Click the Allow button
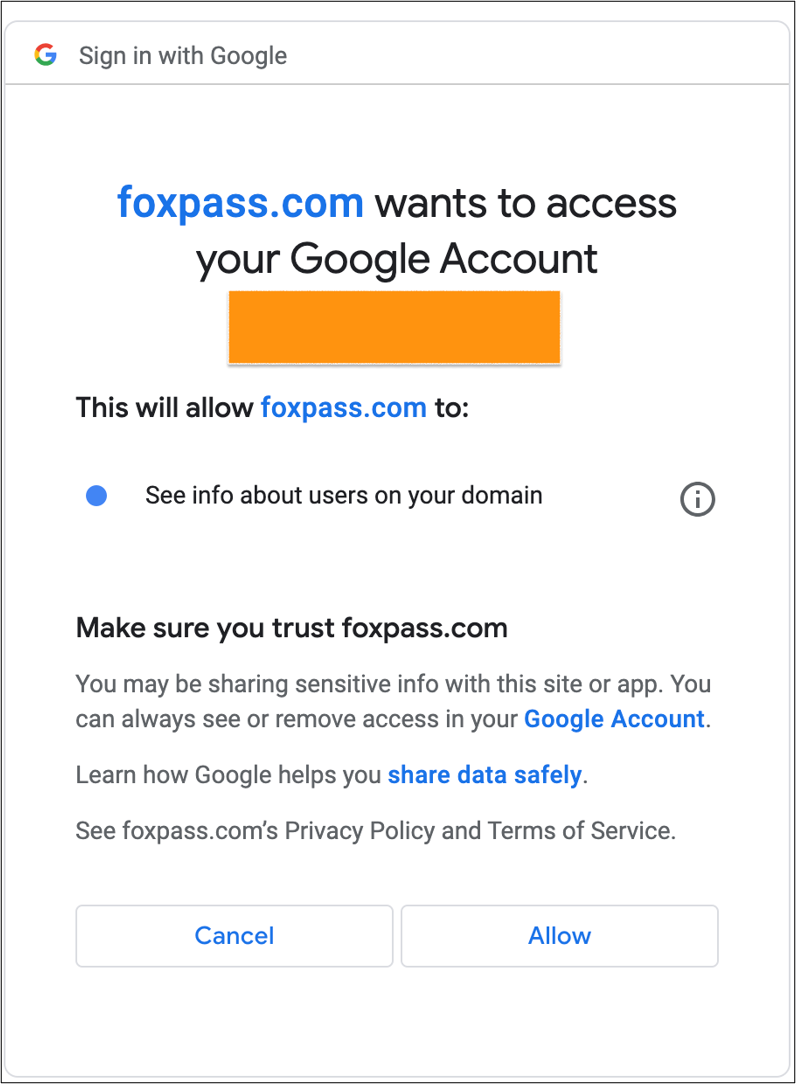Viewport: 796px width, 1084px height. 559,935
